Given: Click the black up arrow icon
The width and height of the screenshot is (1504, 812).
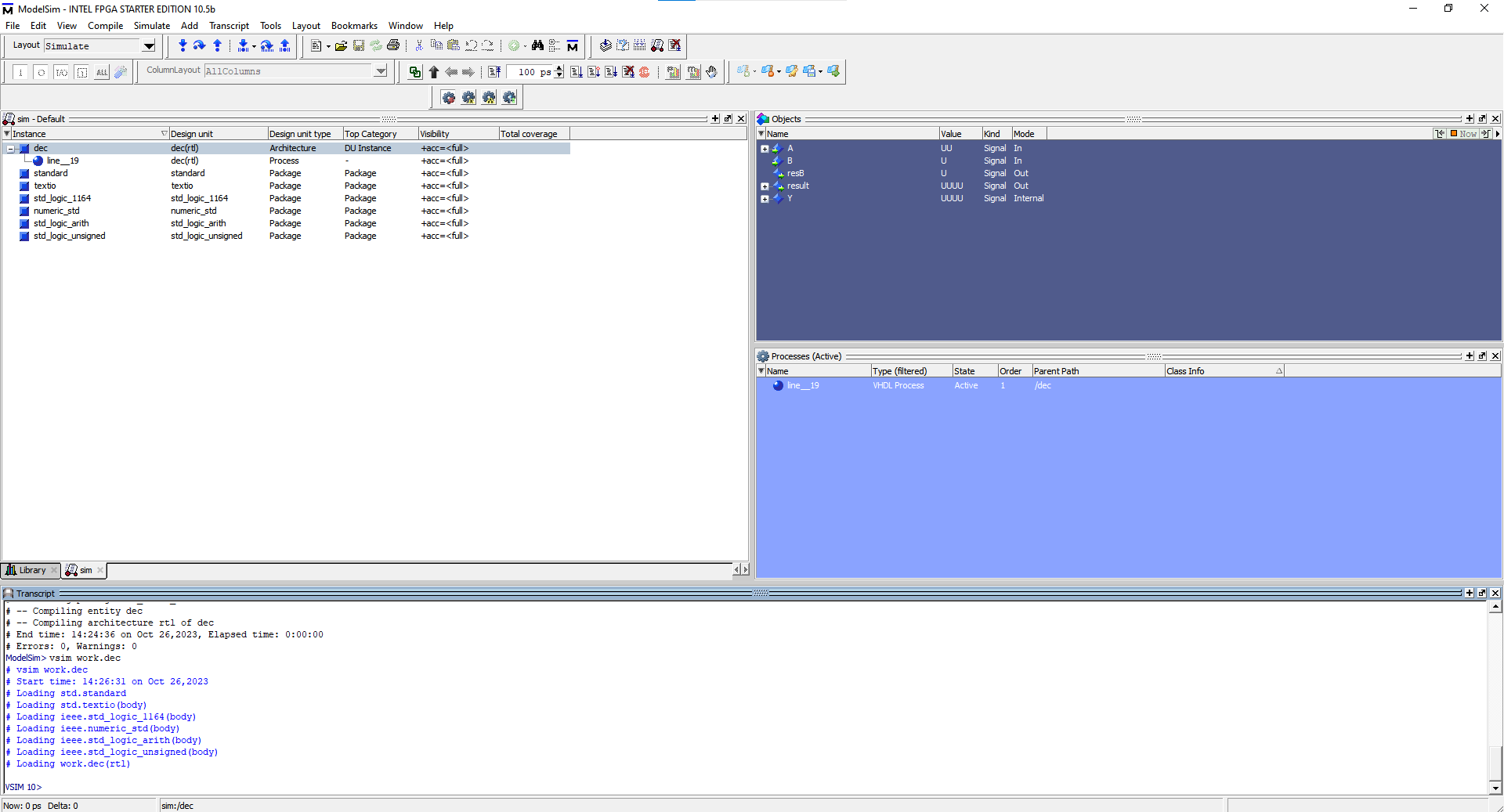Looking at the screenshot, I should pyautogui.click(x=433, y=72).
